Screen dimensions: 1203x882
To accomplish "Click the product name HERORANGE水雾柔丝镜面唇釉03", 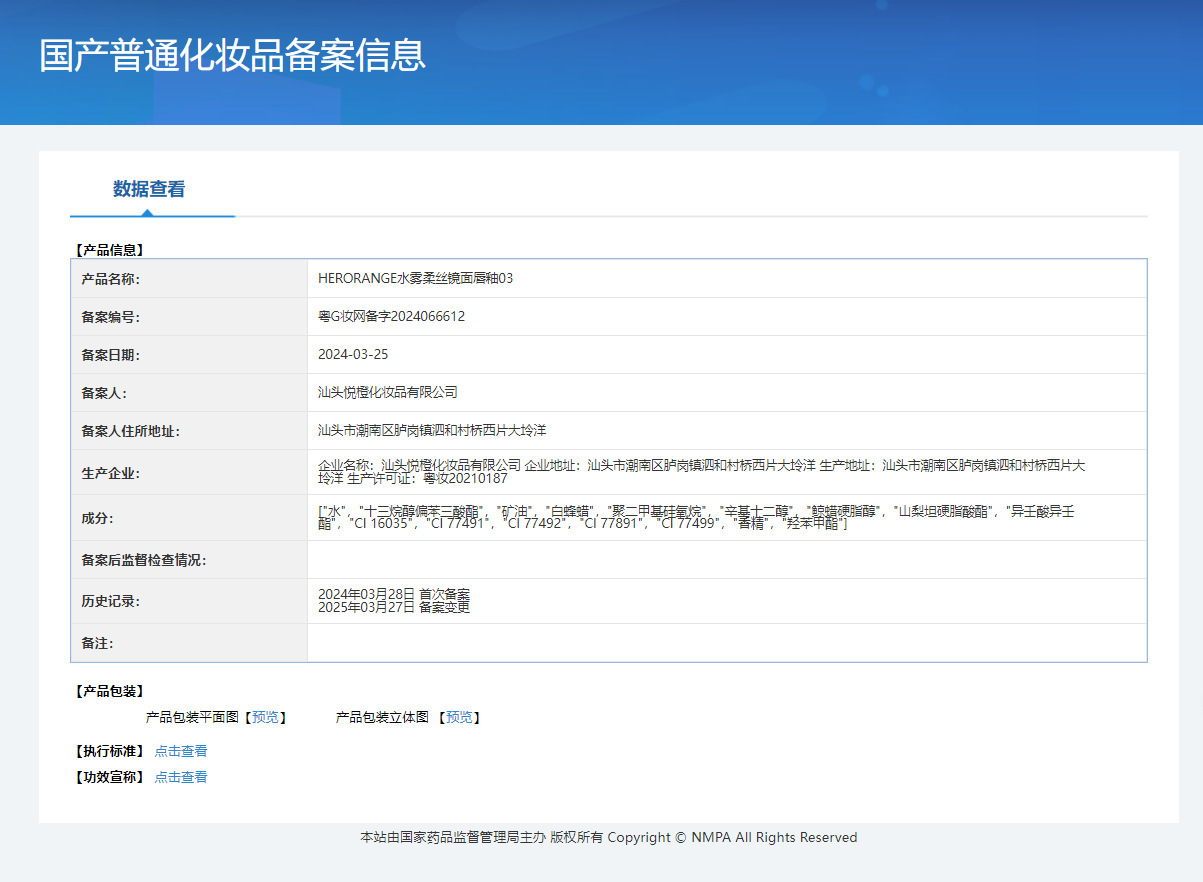I will click(x=415, y=278).
